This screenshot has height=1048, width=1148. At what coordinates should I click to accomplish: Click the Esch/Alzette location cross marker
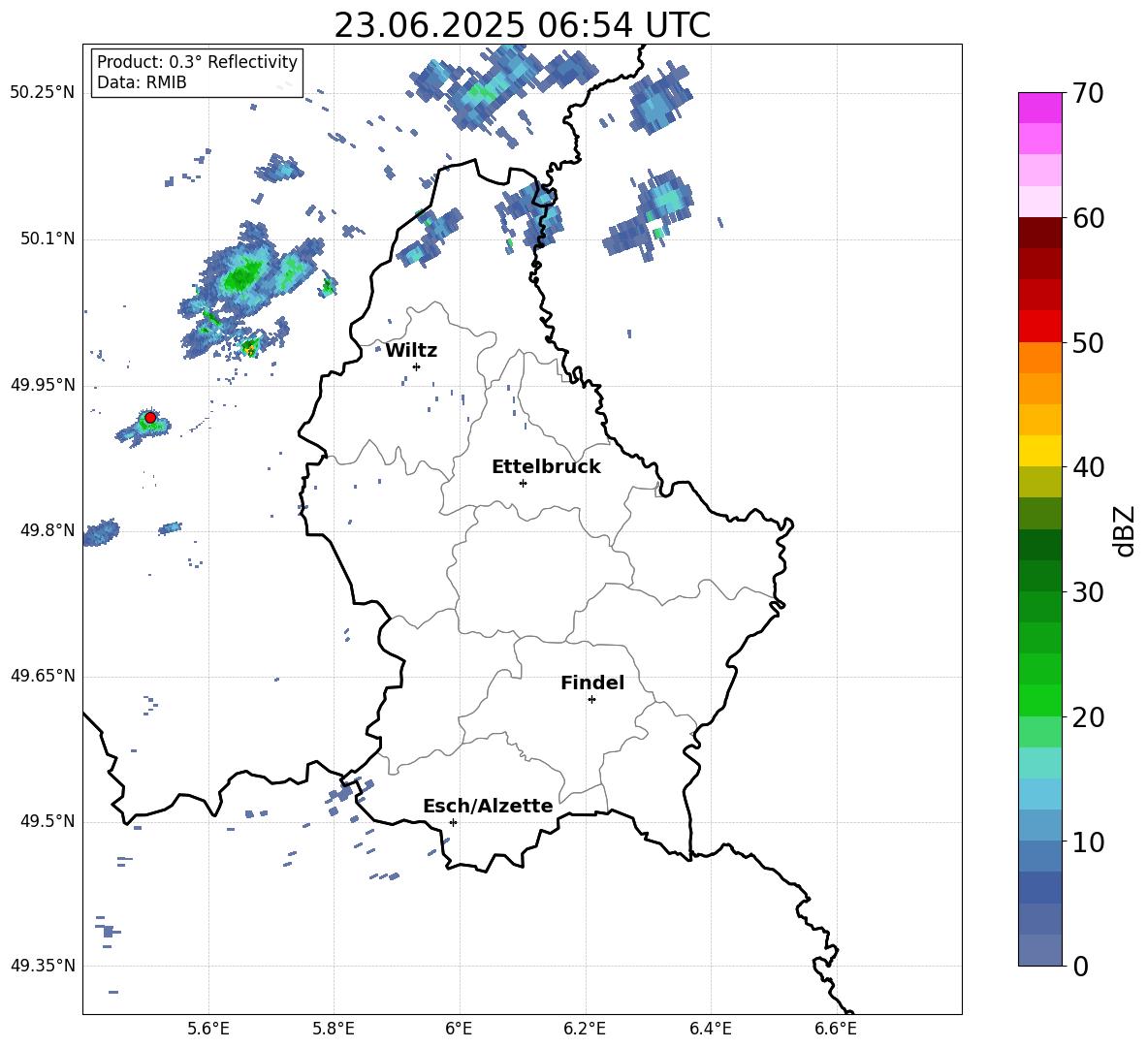click(453, 822)
